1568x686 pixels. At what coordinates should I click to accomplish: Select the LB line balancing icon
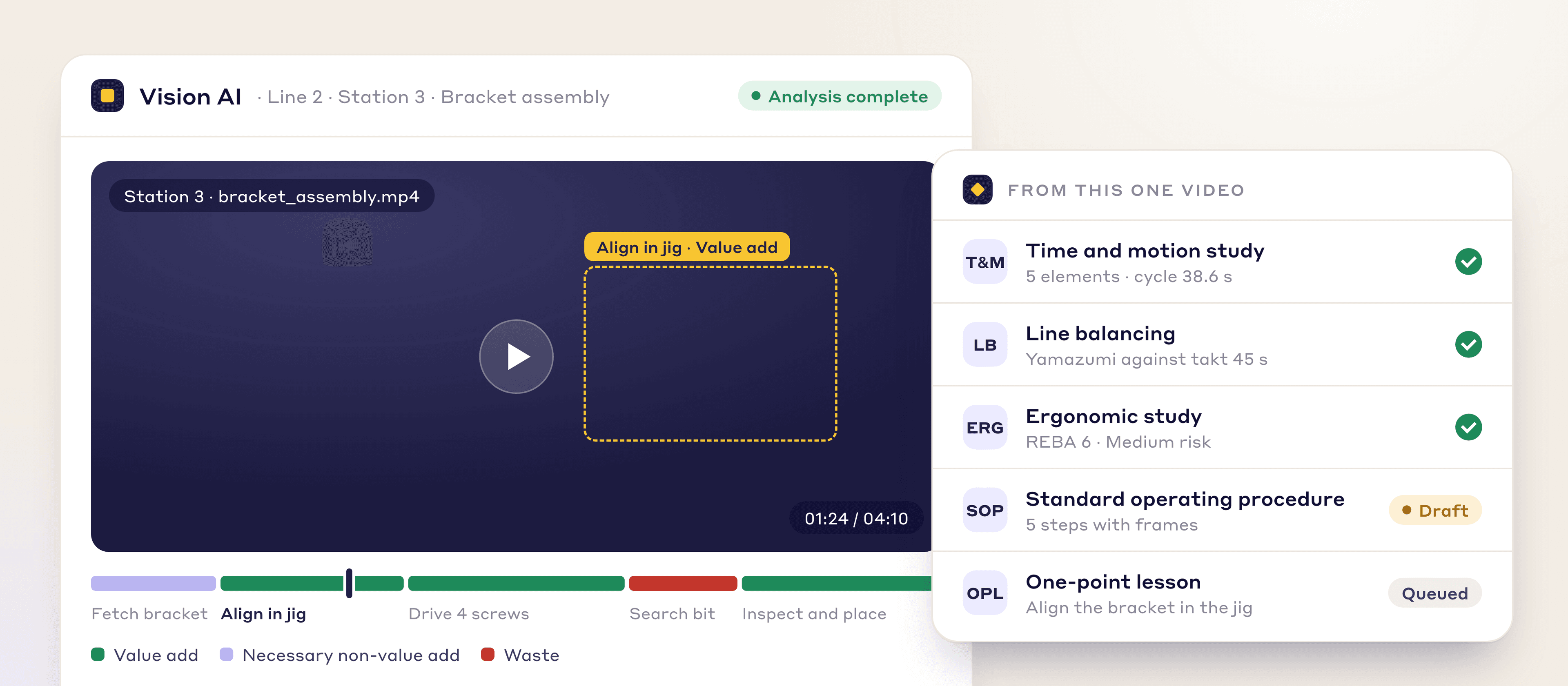pyautogui.click(x=984, y=344)
